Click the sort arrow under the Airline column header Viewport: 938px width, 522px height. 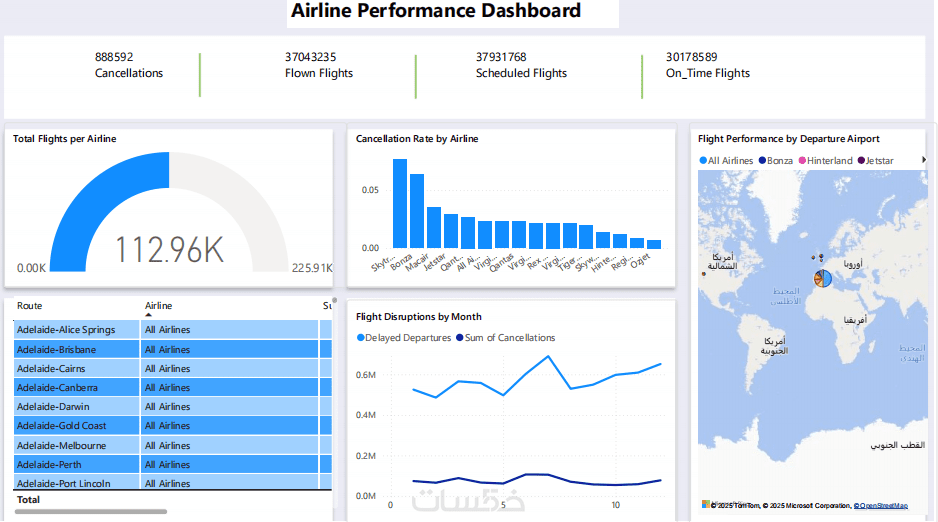(x=148, y=315)
